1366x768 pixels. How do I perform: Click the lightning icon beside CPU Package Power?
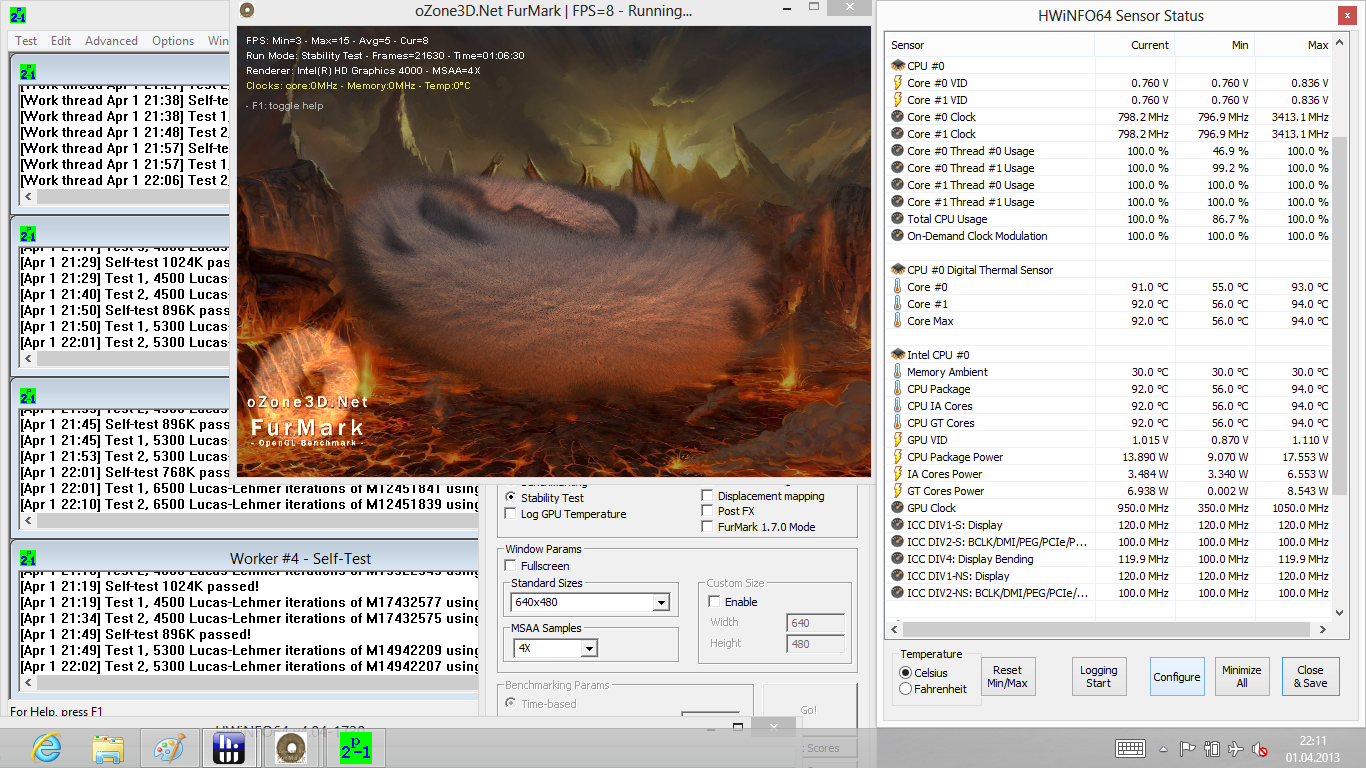coord(898,457)
